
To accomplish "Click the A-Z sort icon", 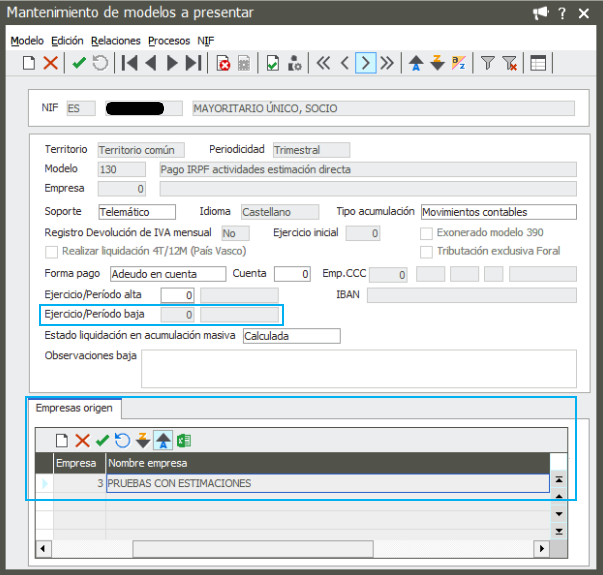I will 459,63.
